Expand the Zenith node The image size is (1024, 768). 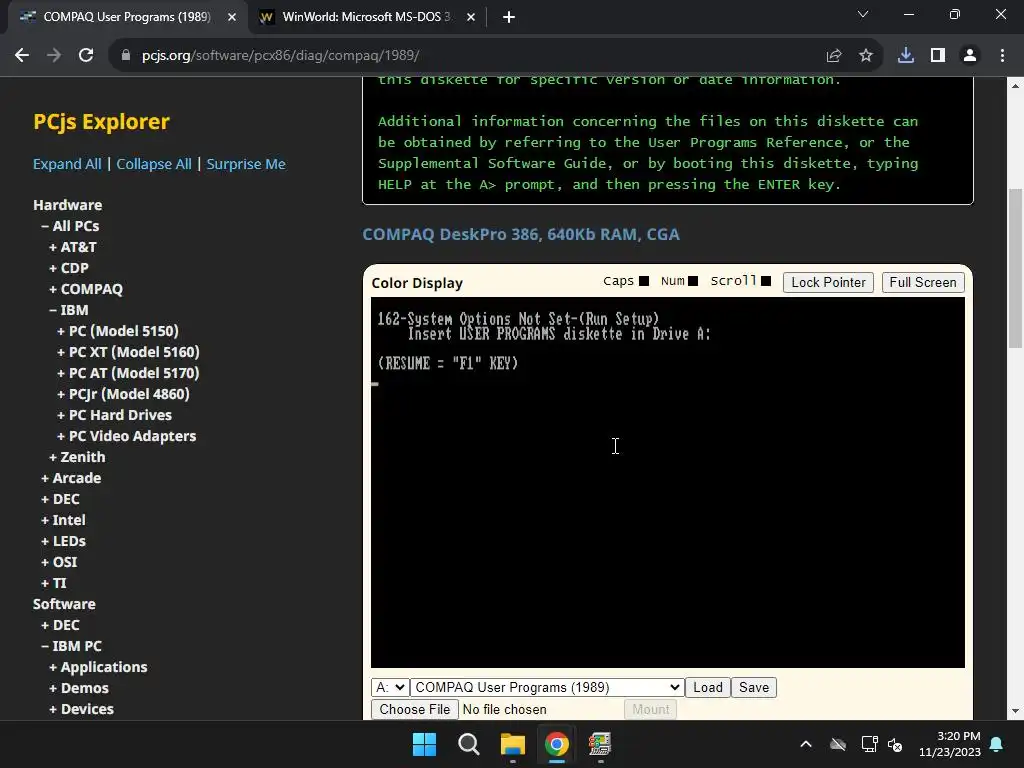point(77,457)
